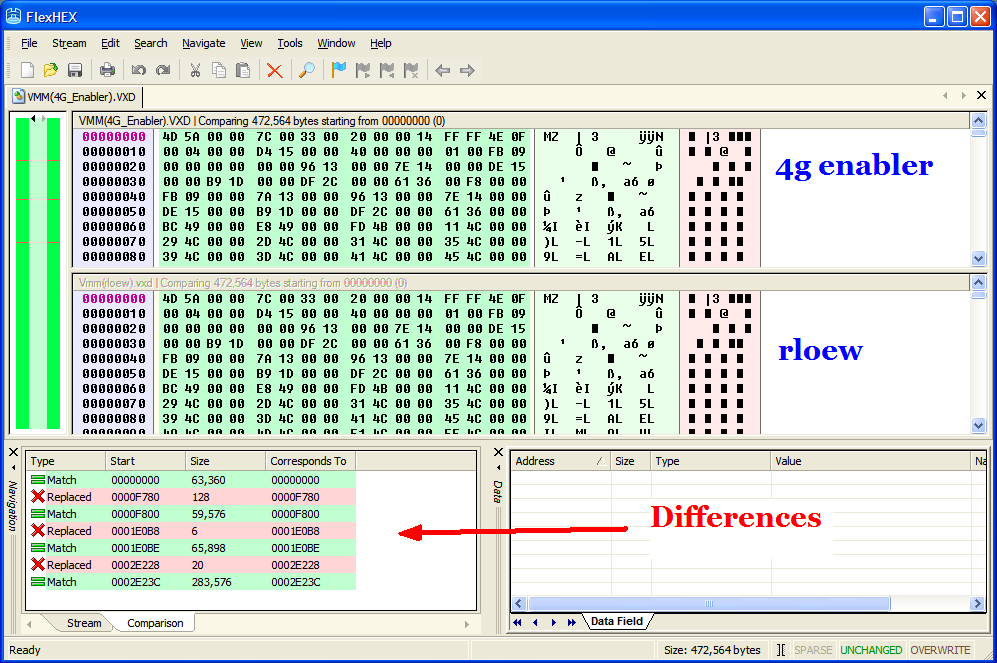
Task: Open the File menu
Action: (x=29, y=43)
